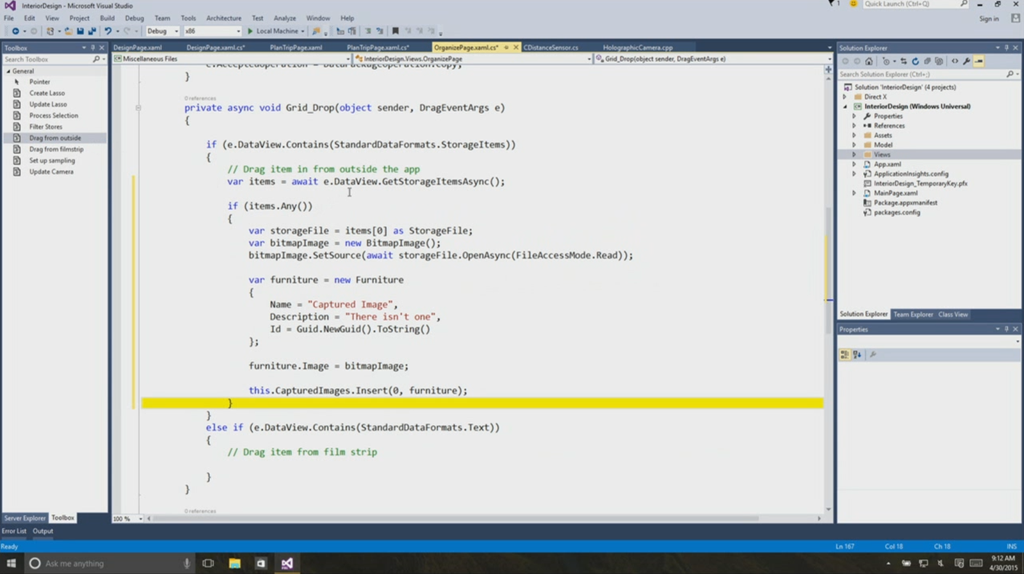Open the Analyze menu
The width and height of the screenshot is (1024, 574).
pyautogui.click(x=285, y=18)
